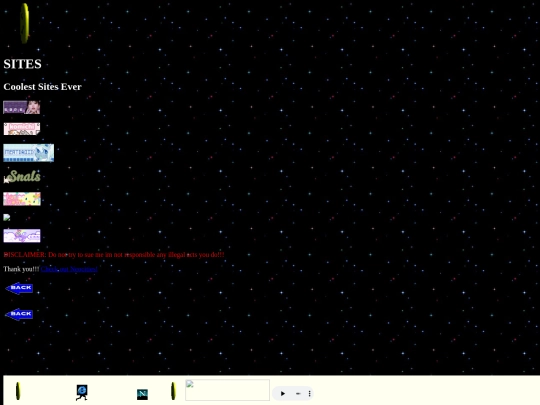Open the green Snals logo link
Viewport: 540px width, 405px height.
pyautogui.click(x=22, y=177)
